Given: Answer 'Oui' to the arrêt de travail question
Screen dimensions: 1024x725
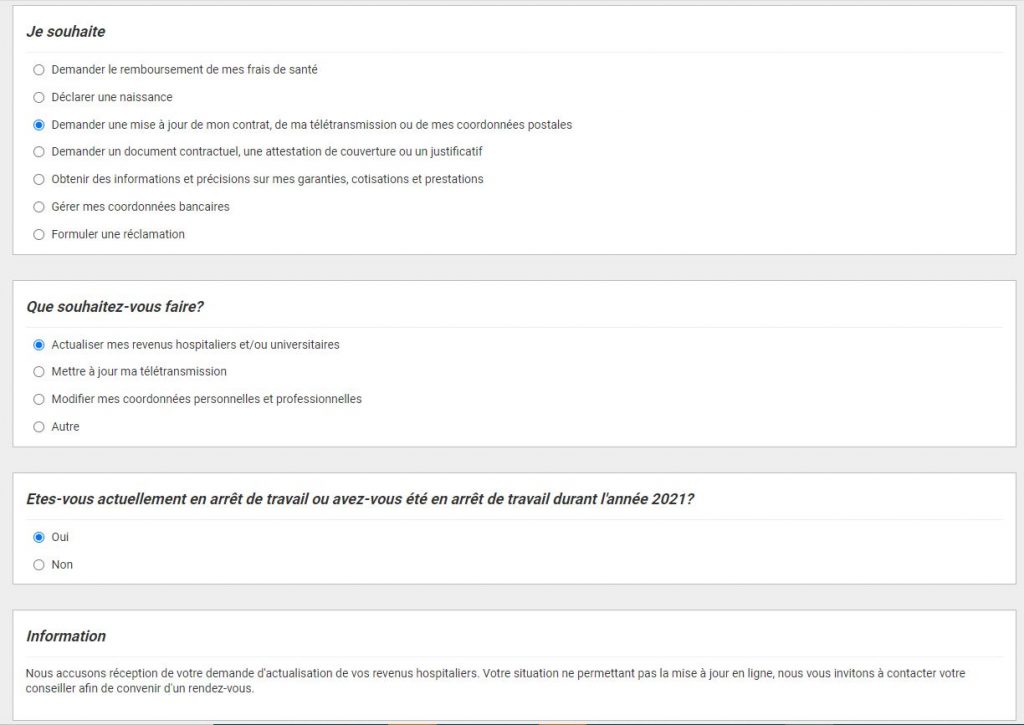Looking at the screenshot, I should coord(39,537).
